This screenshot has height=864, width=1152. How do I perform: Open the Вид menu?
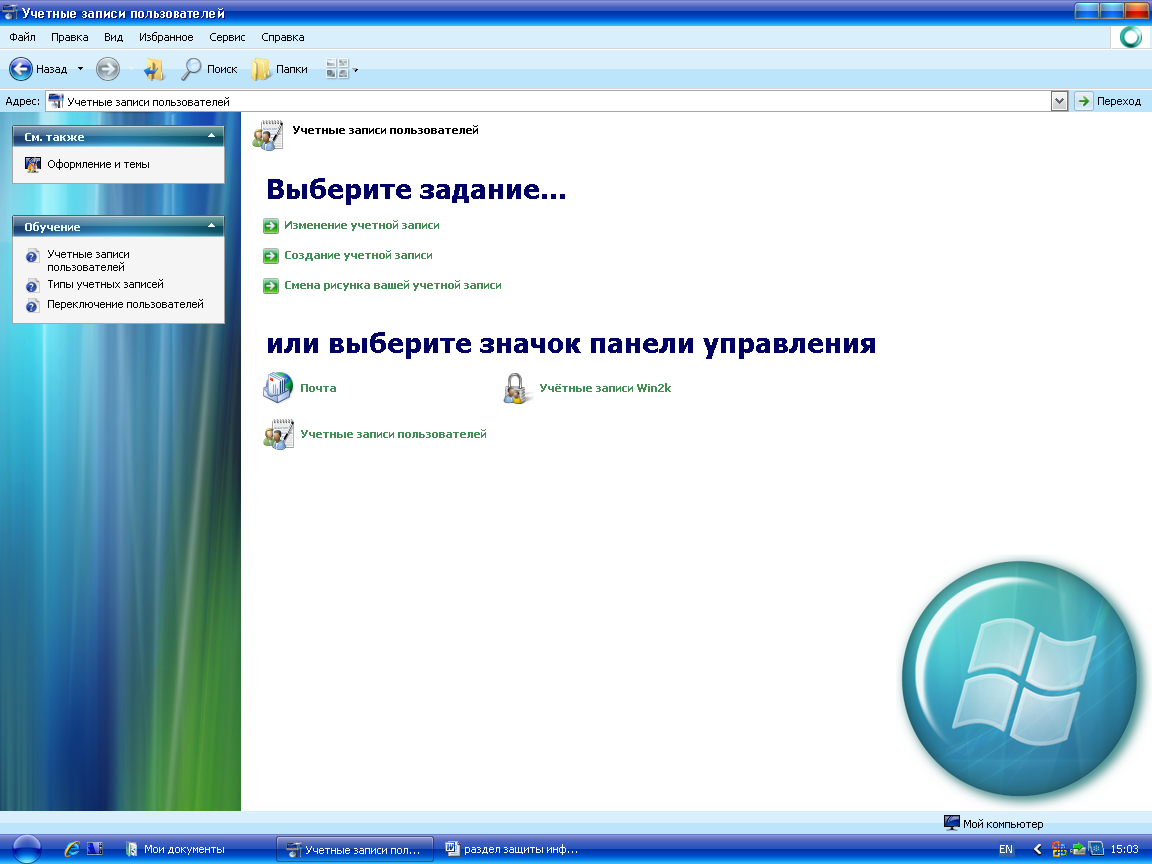coord(113,37)
